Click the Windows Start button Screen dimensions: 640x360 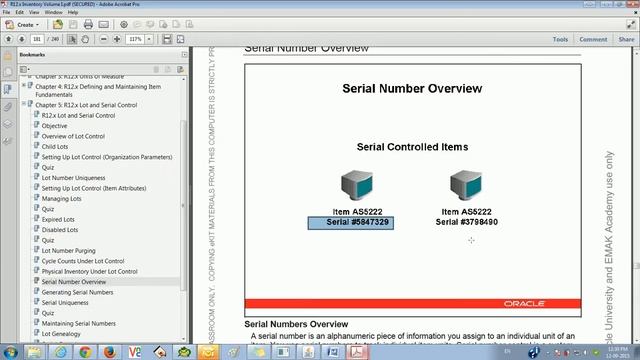pos(10,352)
